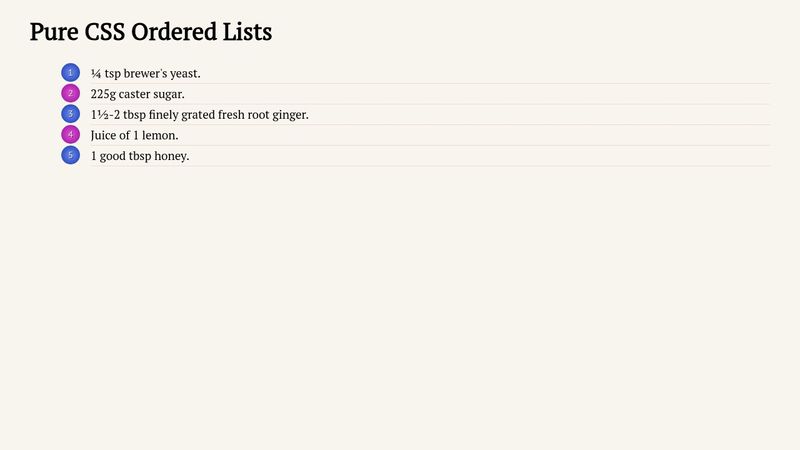Click the Pure CSS Ordered Lists heading

(x=151, y=32)
